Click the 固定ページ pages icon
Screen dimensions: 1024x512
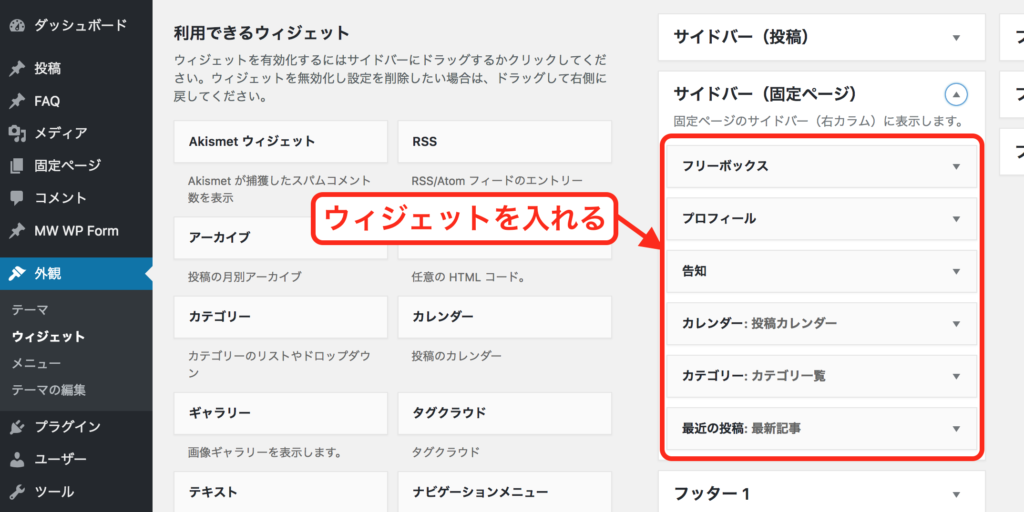(x=17, y=166)
